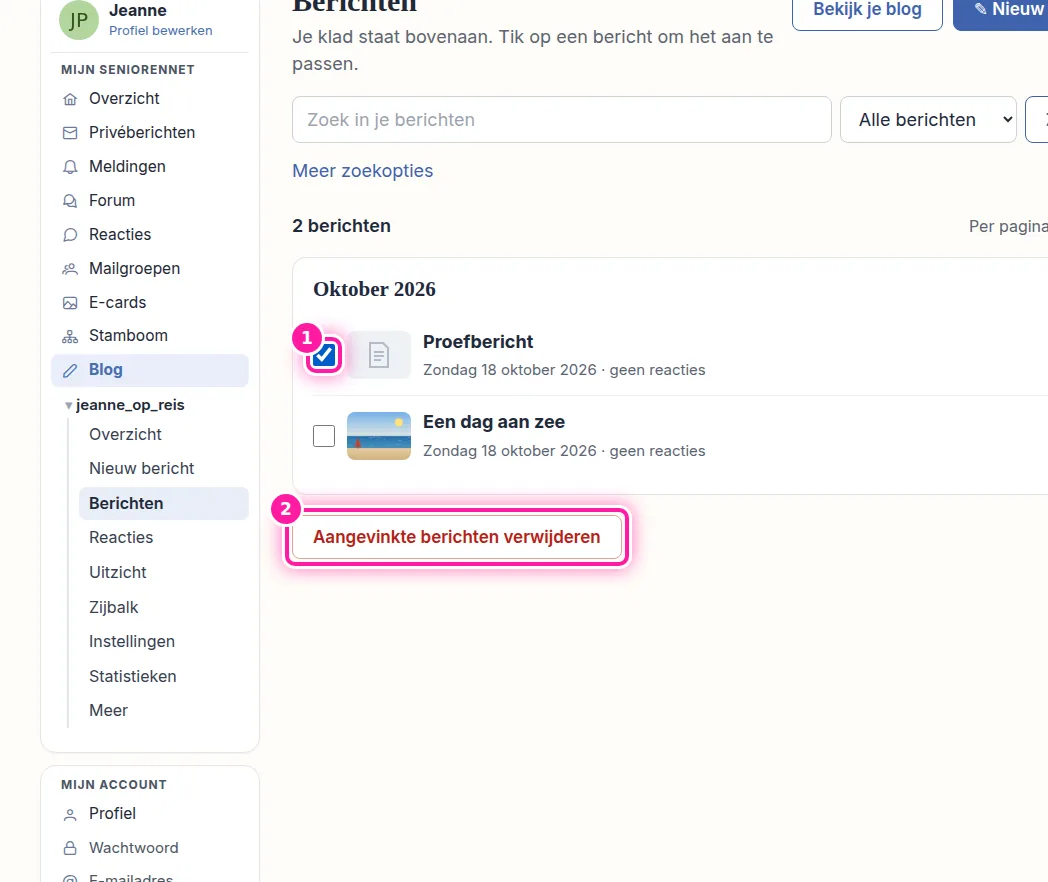
Task: Open the Een dag aan zee thumbnail
Action: [379, 436]
